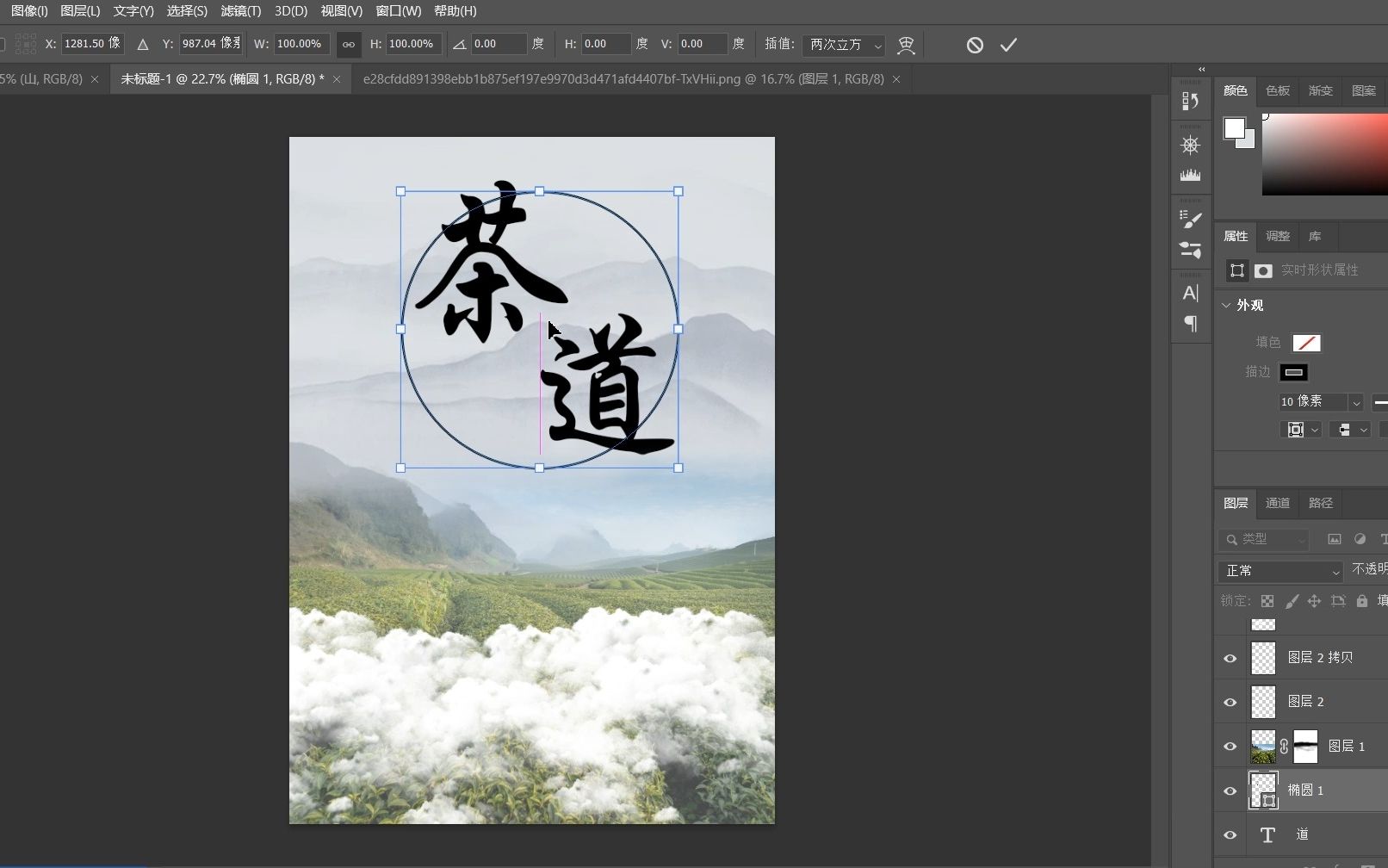The height and width of the screenshot is (868, 1388).
Task: Open the 滤镜 menu
Action: pyautogui.click(x=240, y=11)
